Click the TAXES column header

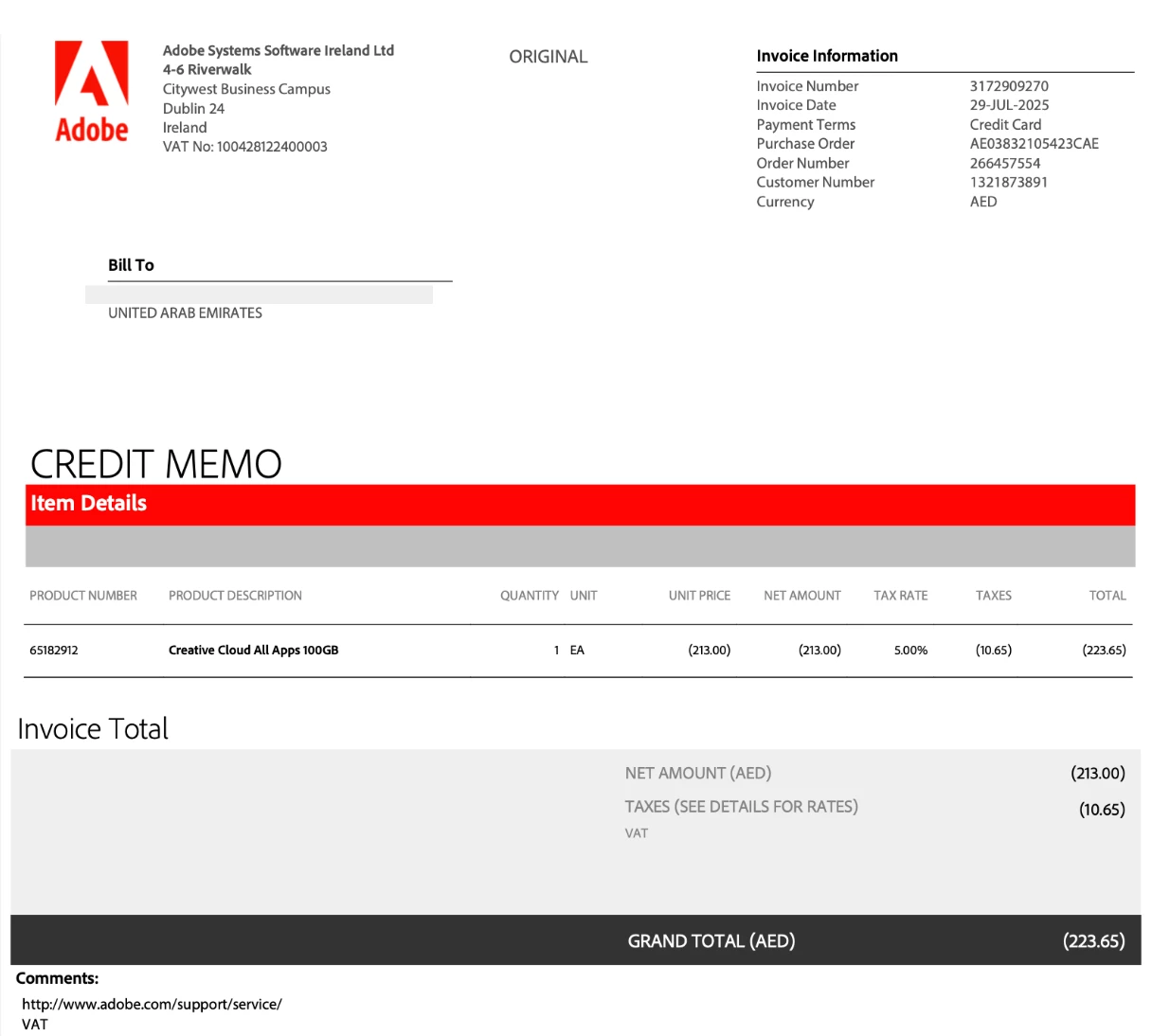(993, 596)
